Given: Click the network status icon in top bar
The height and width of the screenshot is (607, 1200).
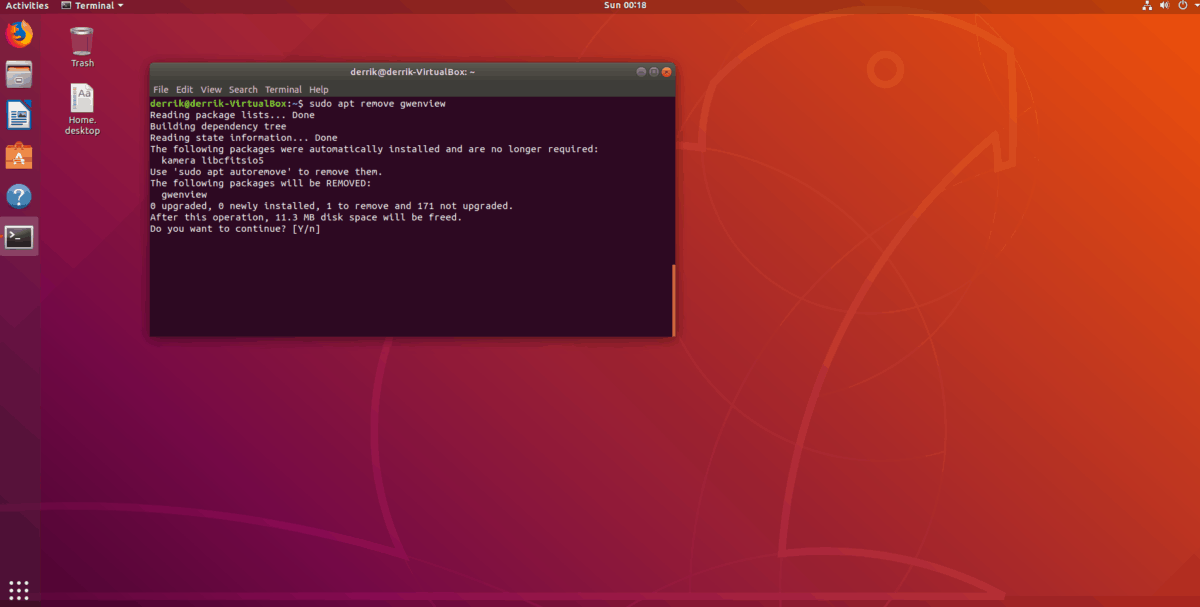Looking at the screenshot, I should tap(1146, 5).
